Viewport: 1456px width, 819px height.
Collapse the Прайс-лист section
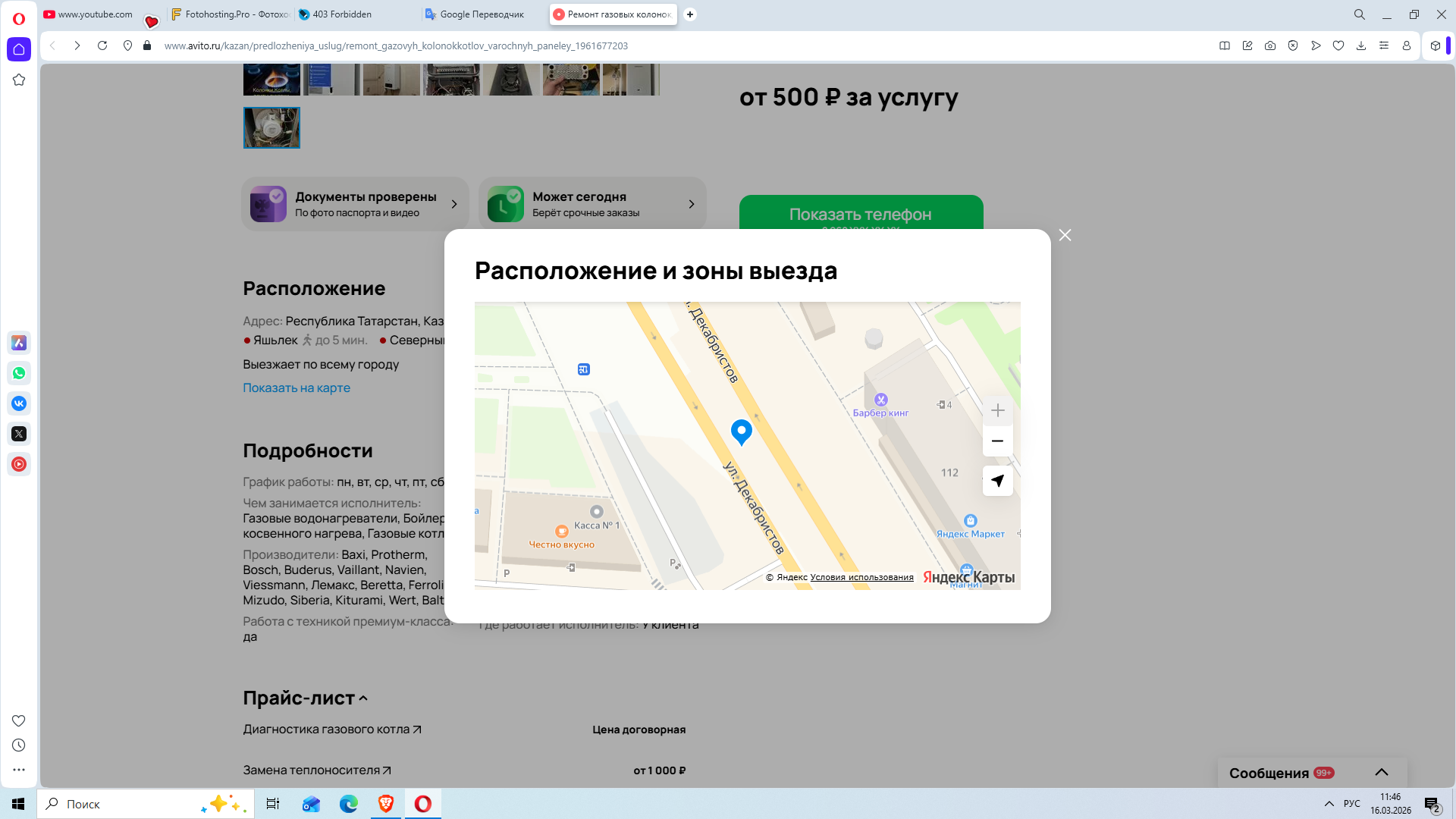363,698
